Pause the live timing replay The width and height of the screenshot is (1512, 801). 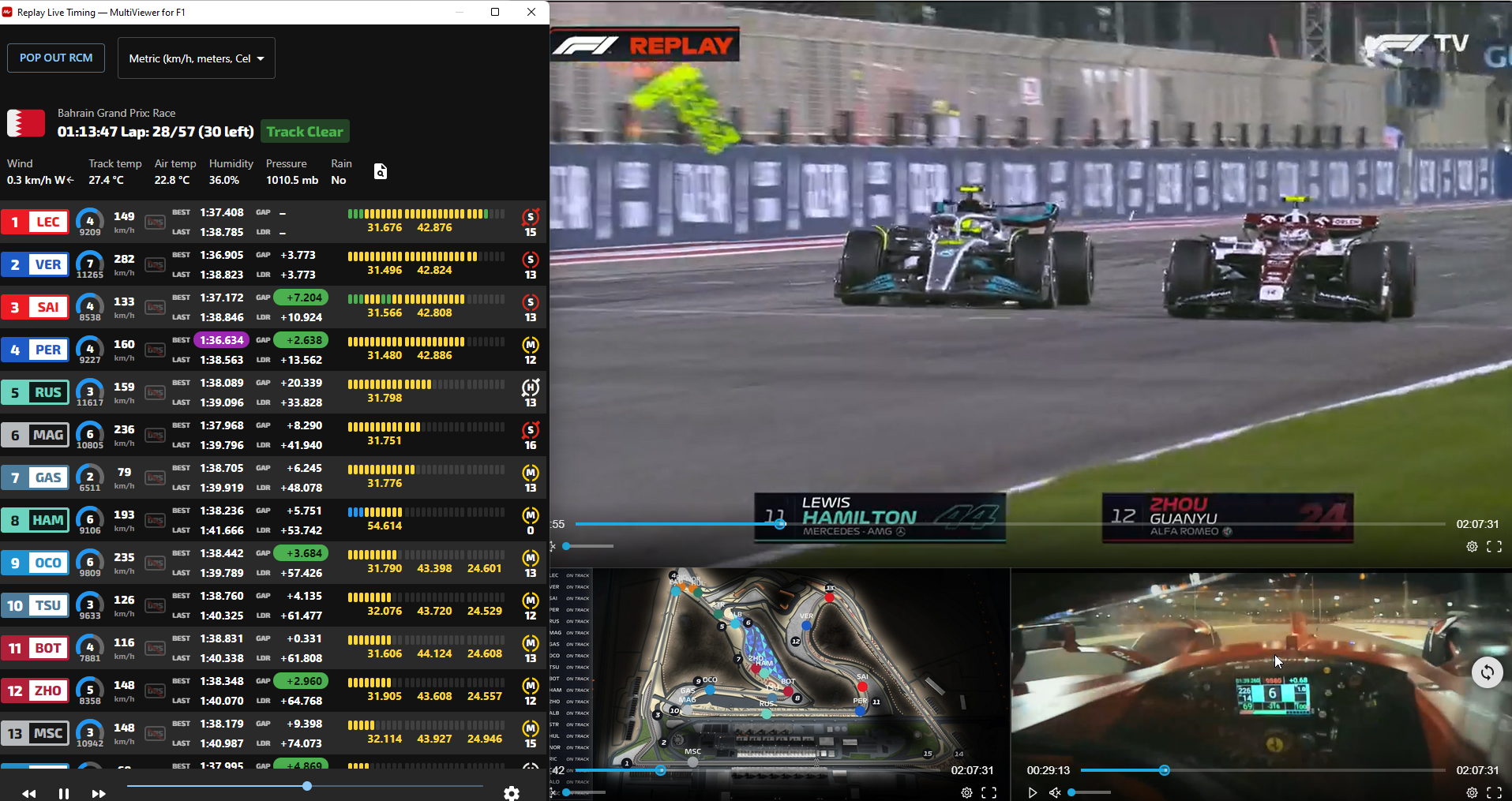(64, 793)
